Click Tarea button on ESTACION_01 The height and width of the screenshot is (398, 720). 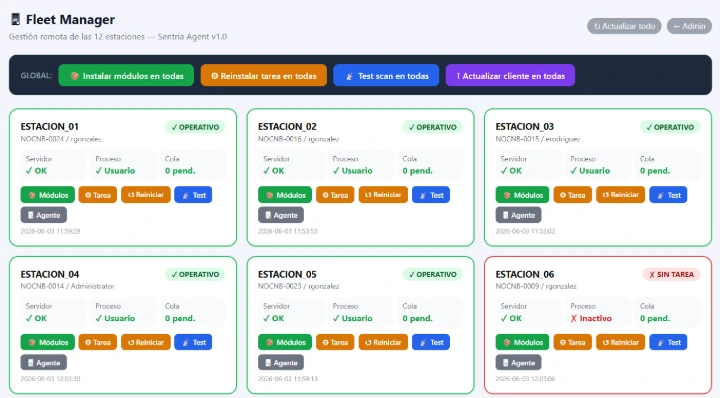tap(98, 195)
